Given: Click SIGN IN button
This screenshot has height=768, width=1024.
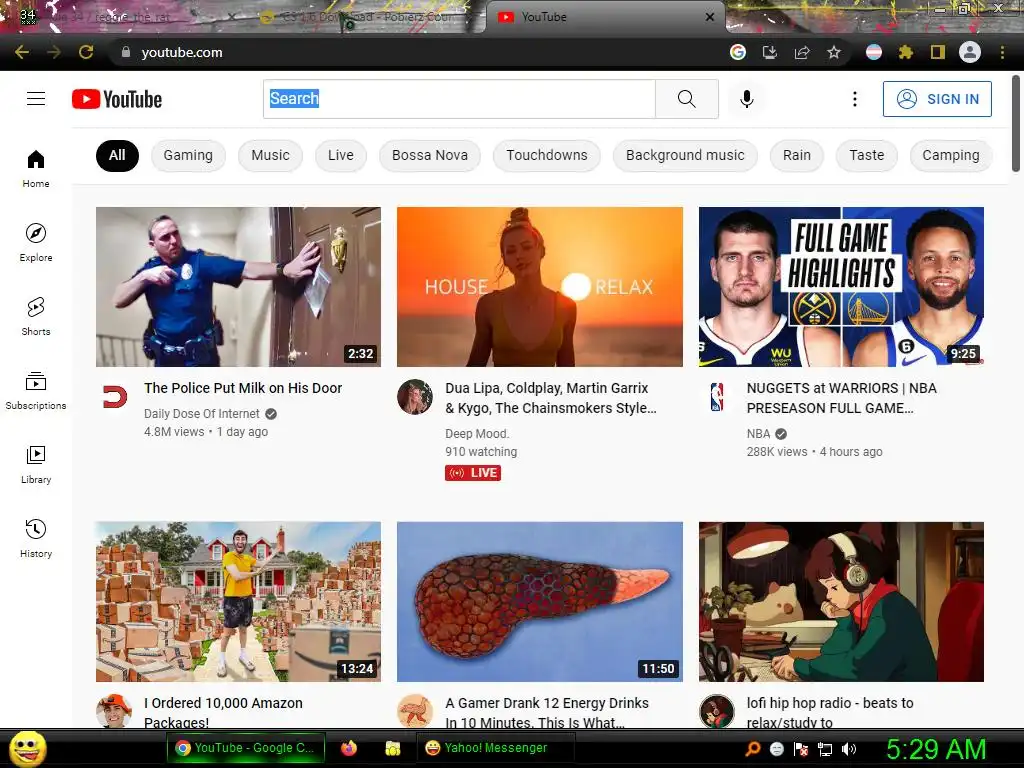Looking at the screenshot, I should click(937, 99).
